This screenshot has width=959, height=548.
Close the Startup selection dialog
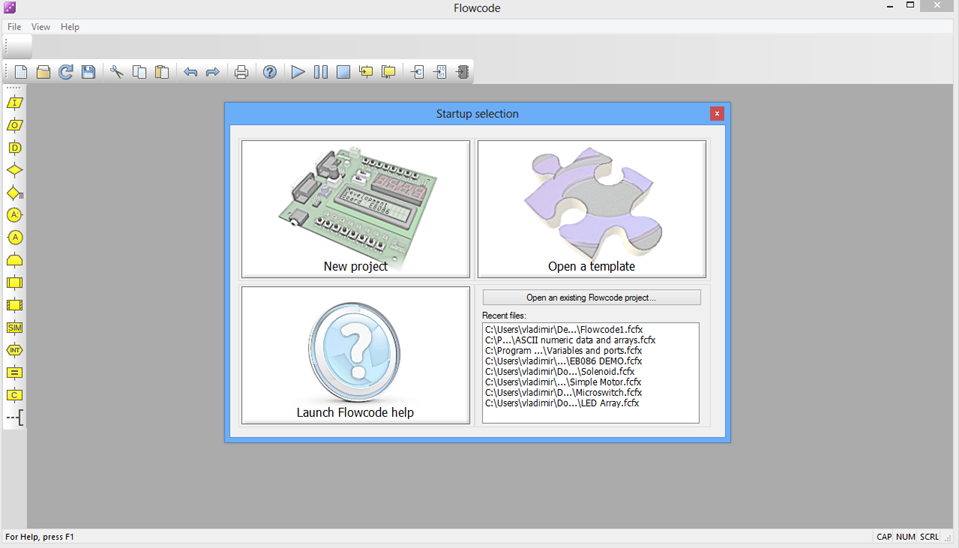[717, 114]
